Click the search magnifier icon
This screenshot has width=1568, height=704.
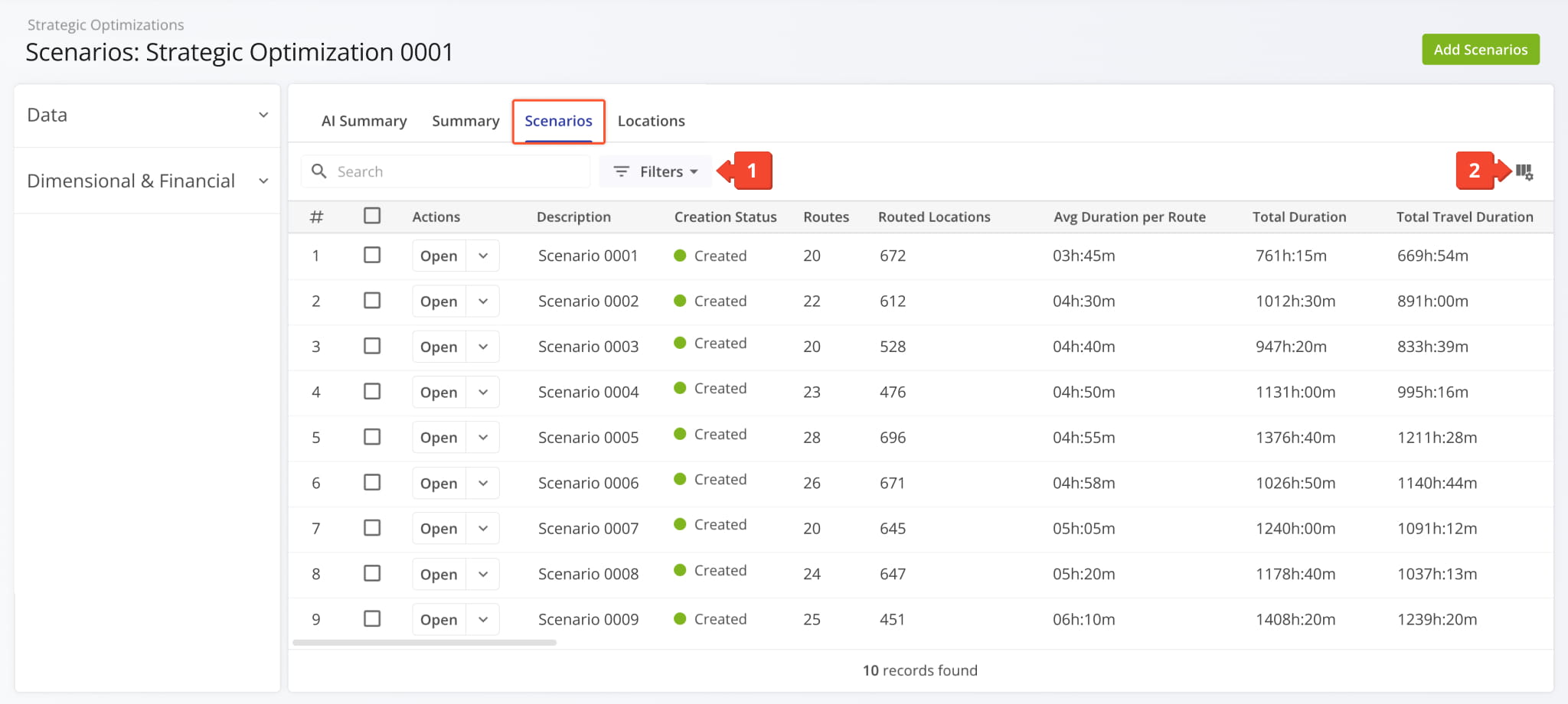(x=319, y=171)
